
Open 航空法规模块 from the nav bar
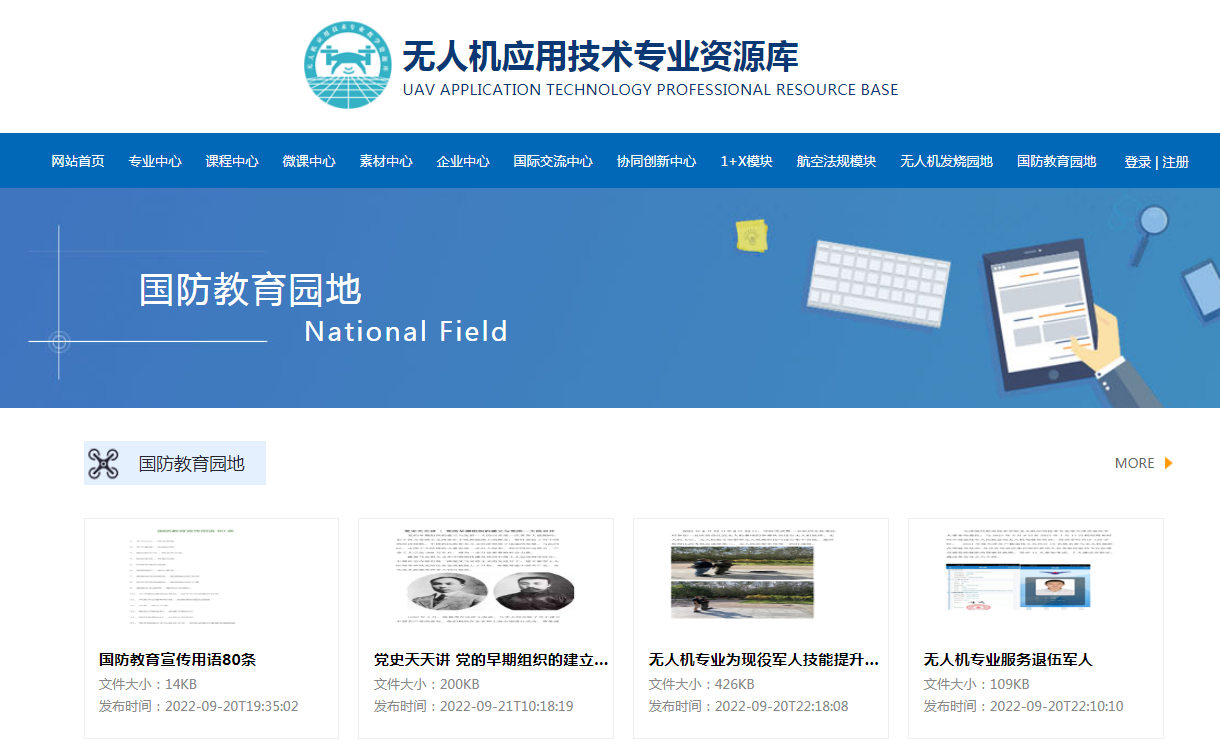[x=836, y=161]
